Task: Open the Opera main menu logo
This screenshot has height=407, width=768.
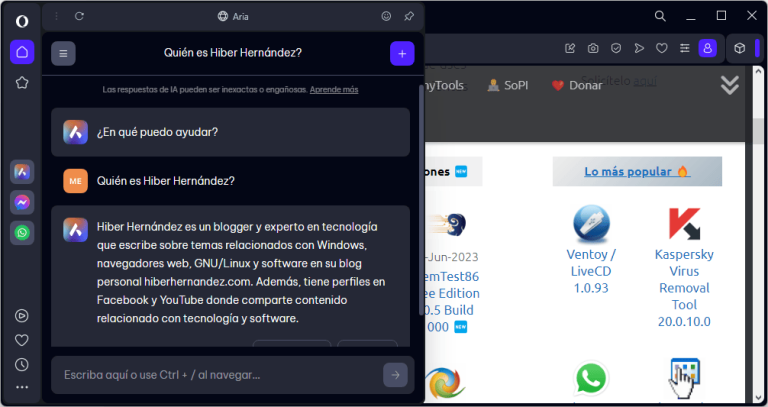Action: [21, 17]
